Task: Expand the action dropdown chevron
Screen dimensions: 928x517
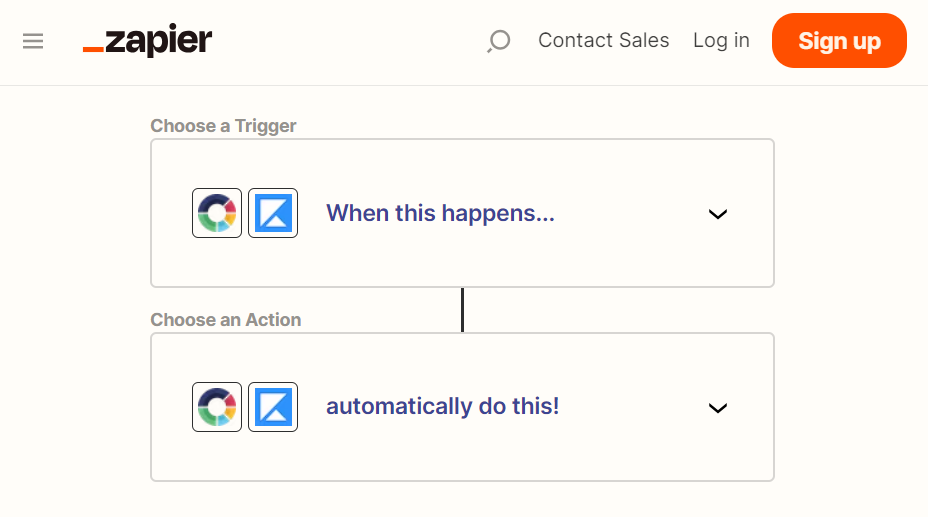Action: pos(718,408)
